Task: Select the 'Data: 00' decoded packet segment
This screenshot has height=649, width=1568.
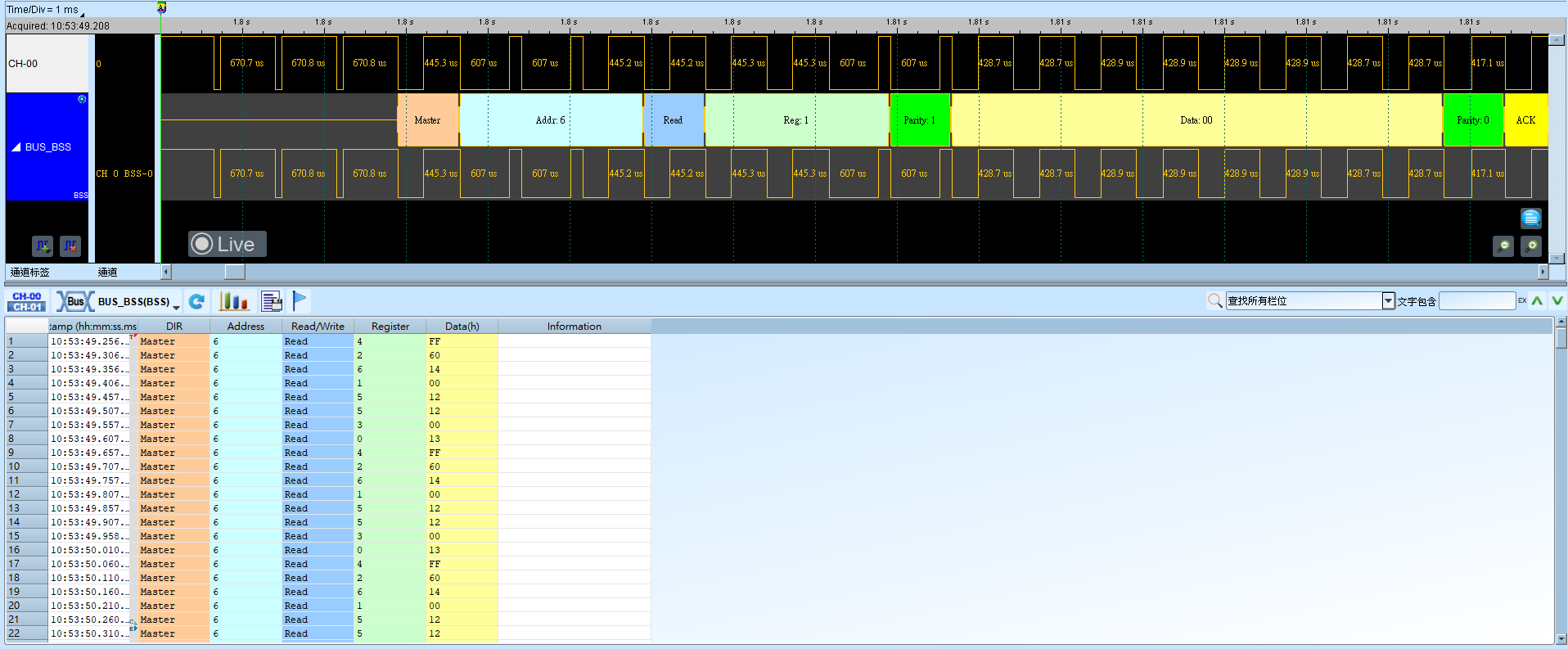Action: click(1196, 120)
